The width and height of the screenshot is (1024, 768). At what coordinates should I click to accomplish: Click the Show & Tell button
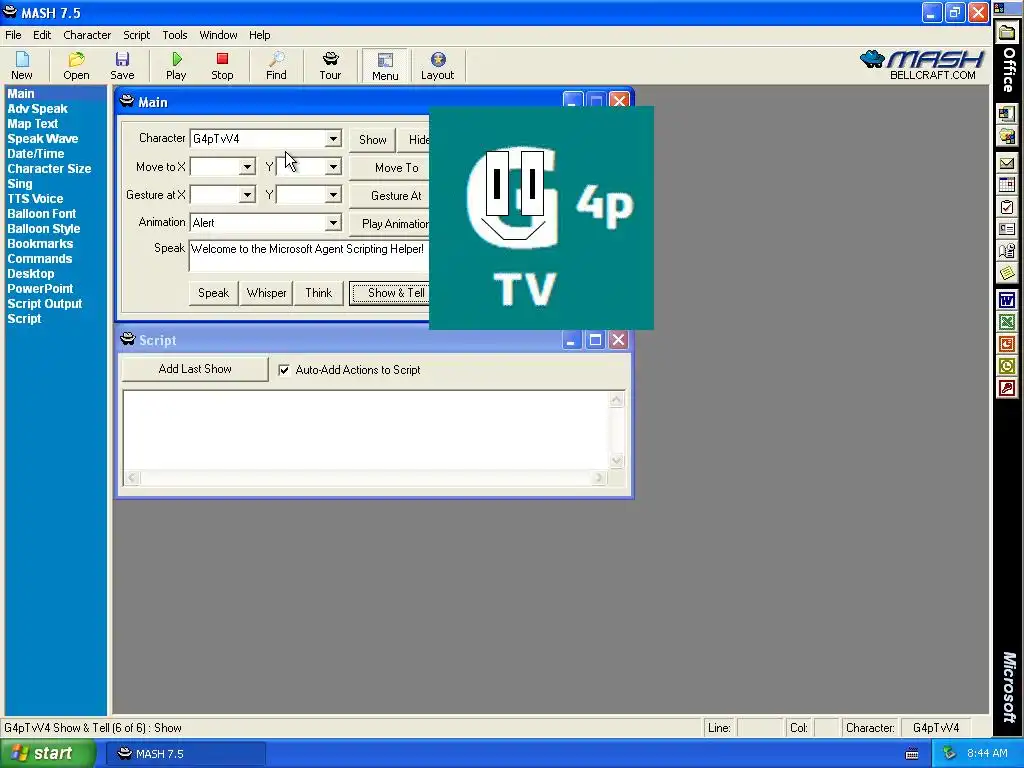click(x=391, y=293)
